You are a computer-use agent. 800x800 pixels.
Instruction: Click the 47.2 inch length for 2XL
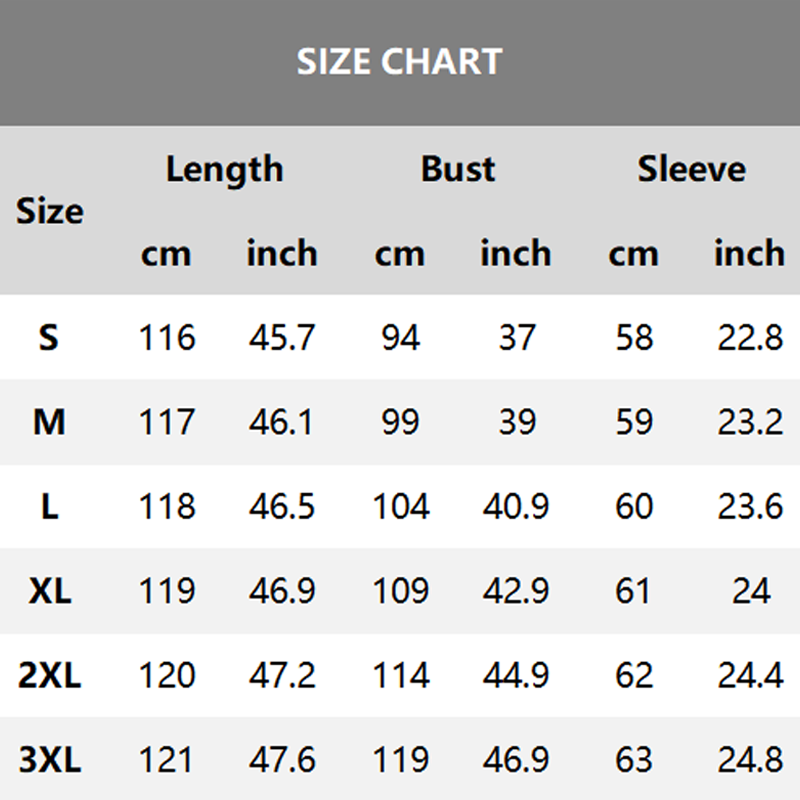(x=282, y=676)
